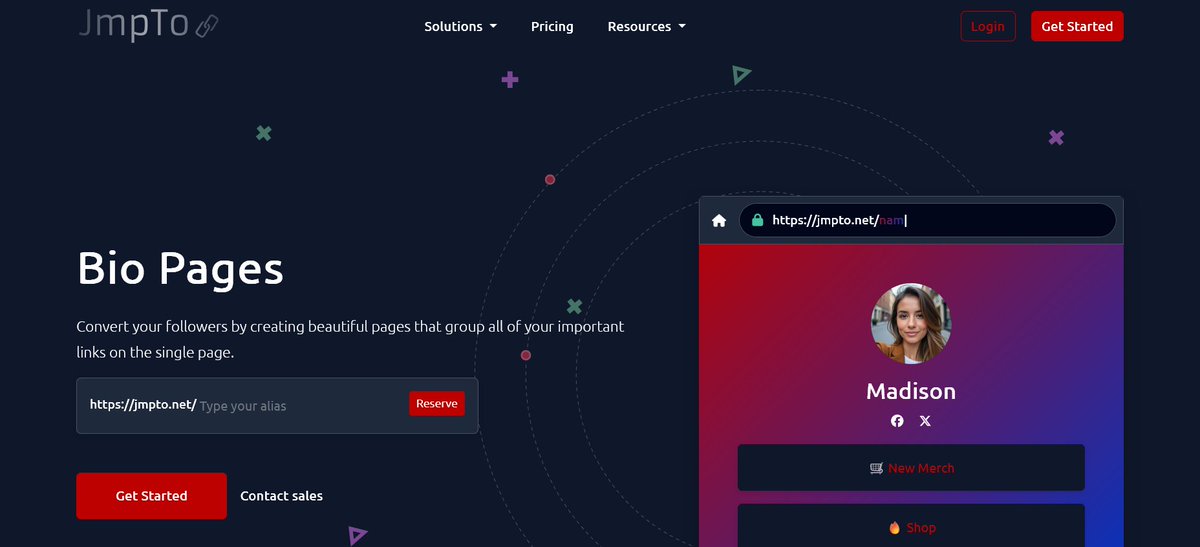The image size is (1200, 547).
Task: Open the New Merch link button
Action: [x=911, y=468]
